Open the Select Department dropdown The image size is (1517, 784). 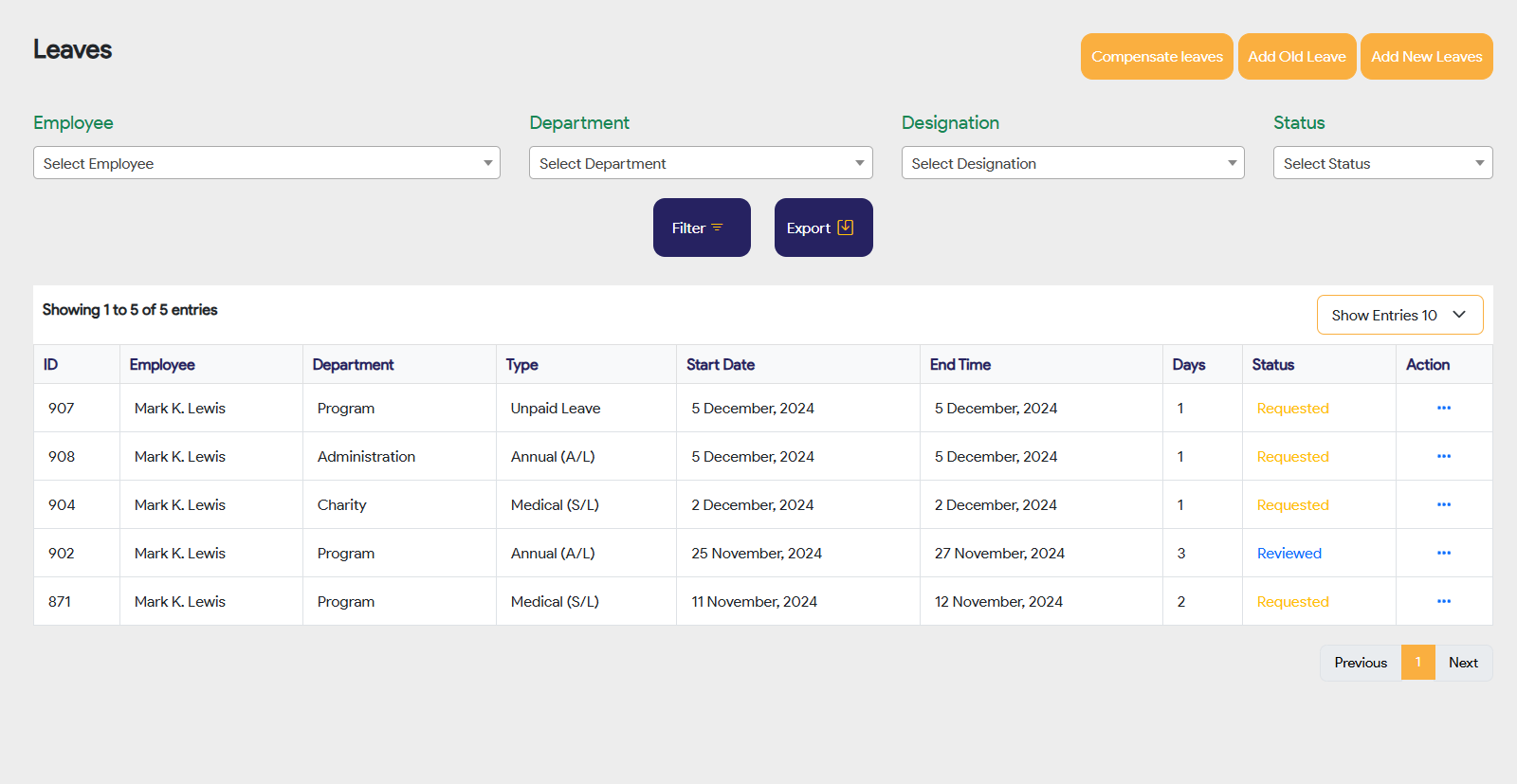point(701,163)
